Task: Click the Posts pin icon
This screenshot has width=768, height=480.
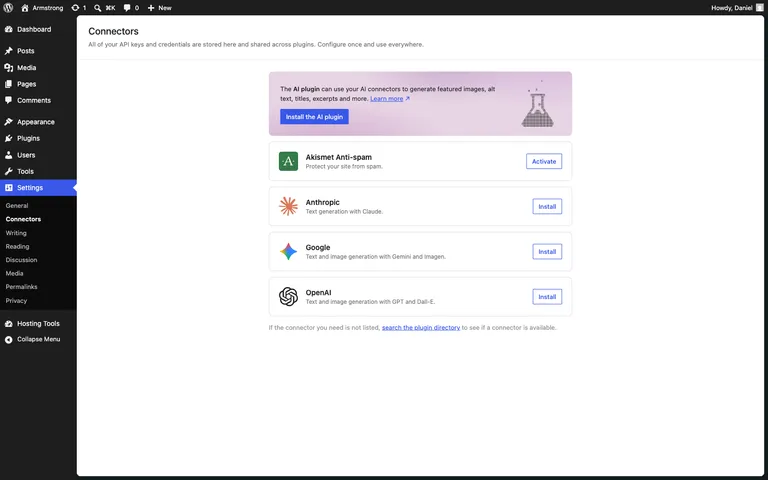Action: 8,51
